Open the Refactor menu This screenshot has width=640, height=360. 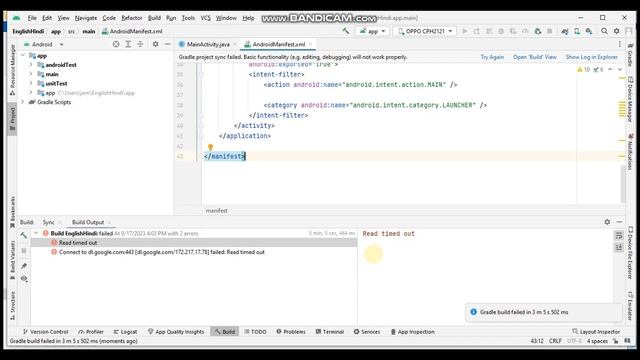click(x=131, y=18)
